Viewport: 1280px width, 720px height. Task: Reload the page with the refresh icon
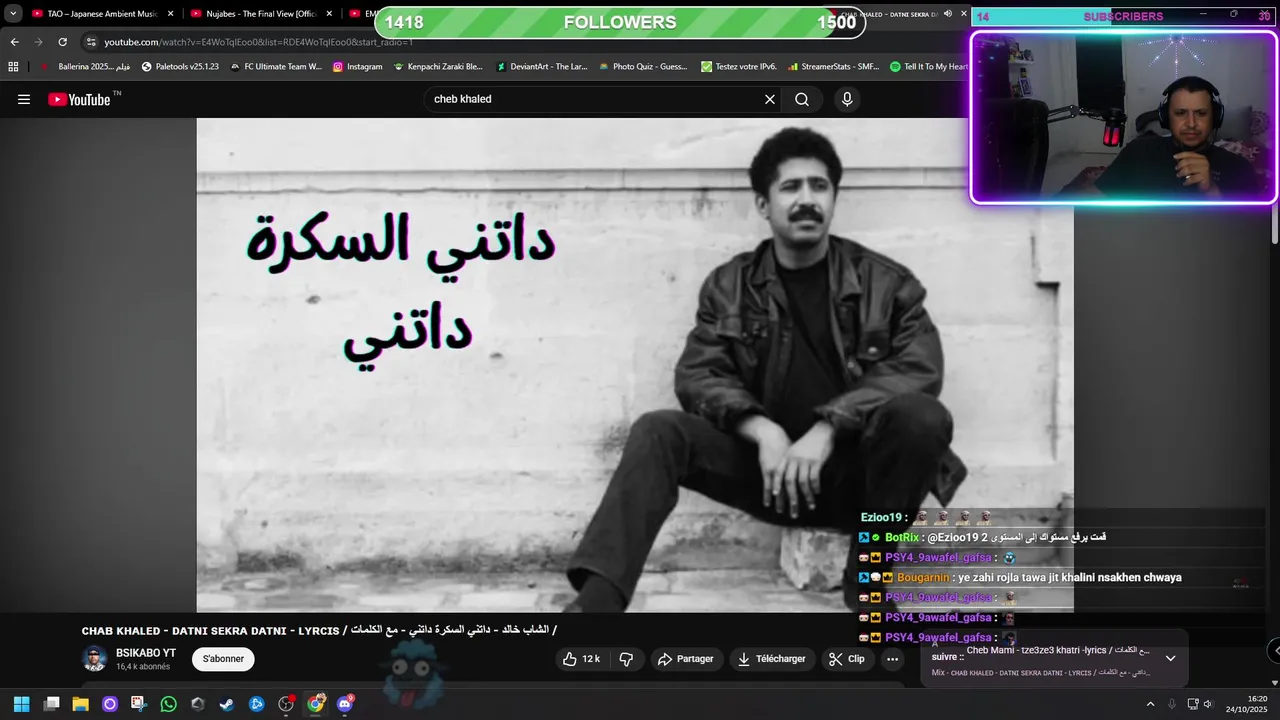click(x=62, y=42)
